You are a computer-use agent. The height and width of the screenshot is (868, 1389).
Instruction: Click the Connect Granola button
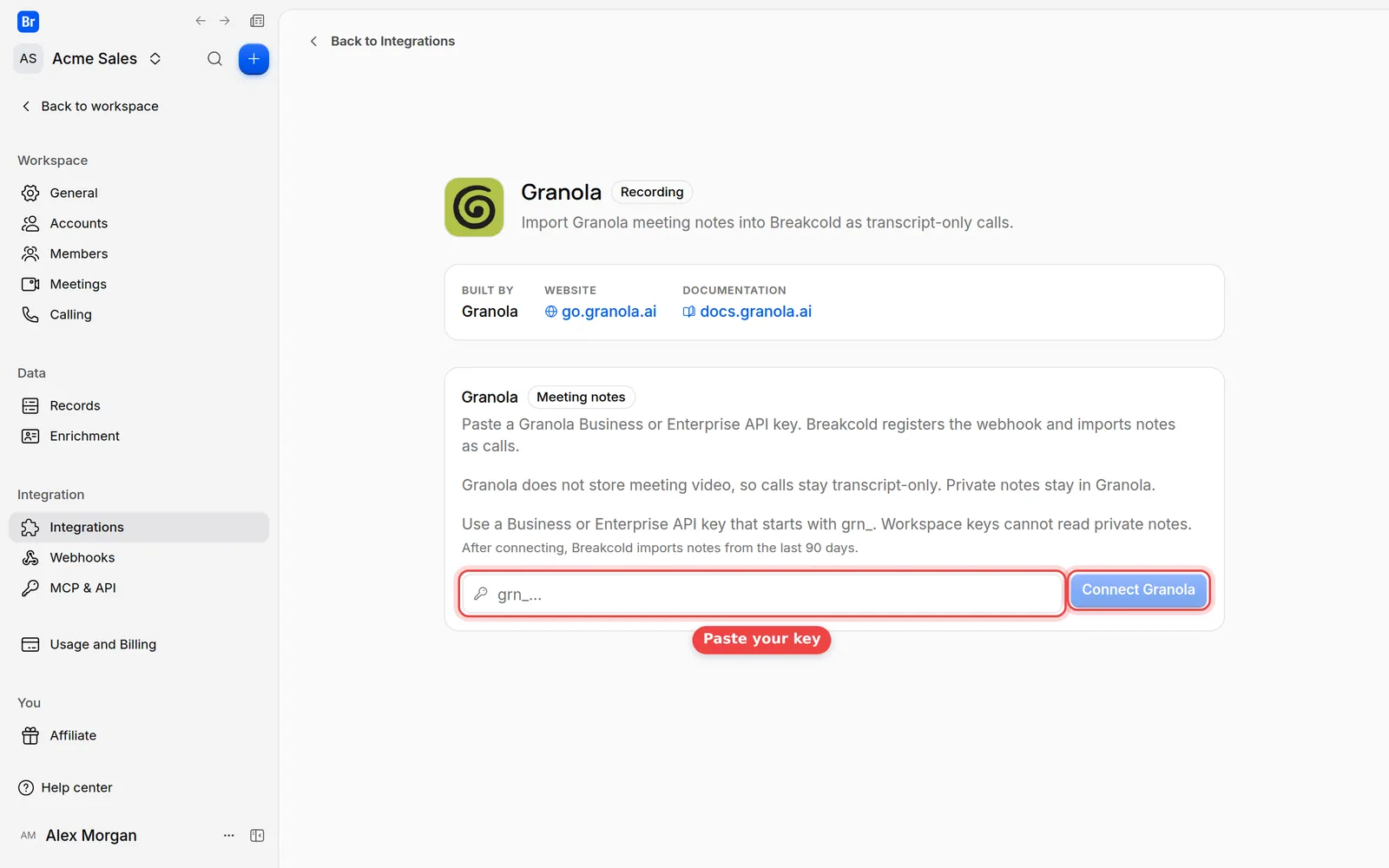coord(1138,590)
